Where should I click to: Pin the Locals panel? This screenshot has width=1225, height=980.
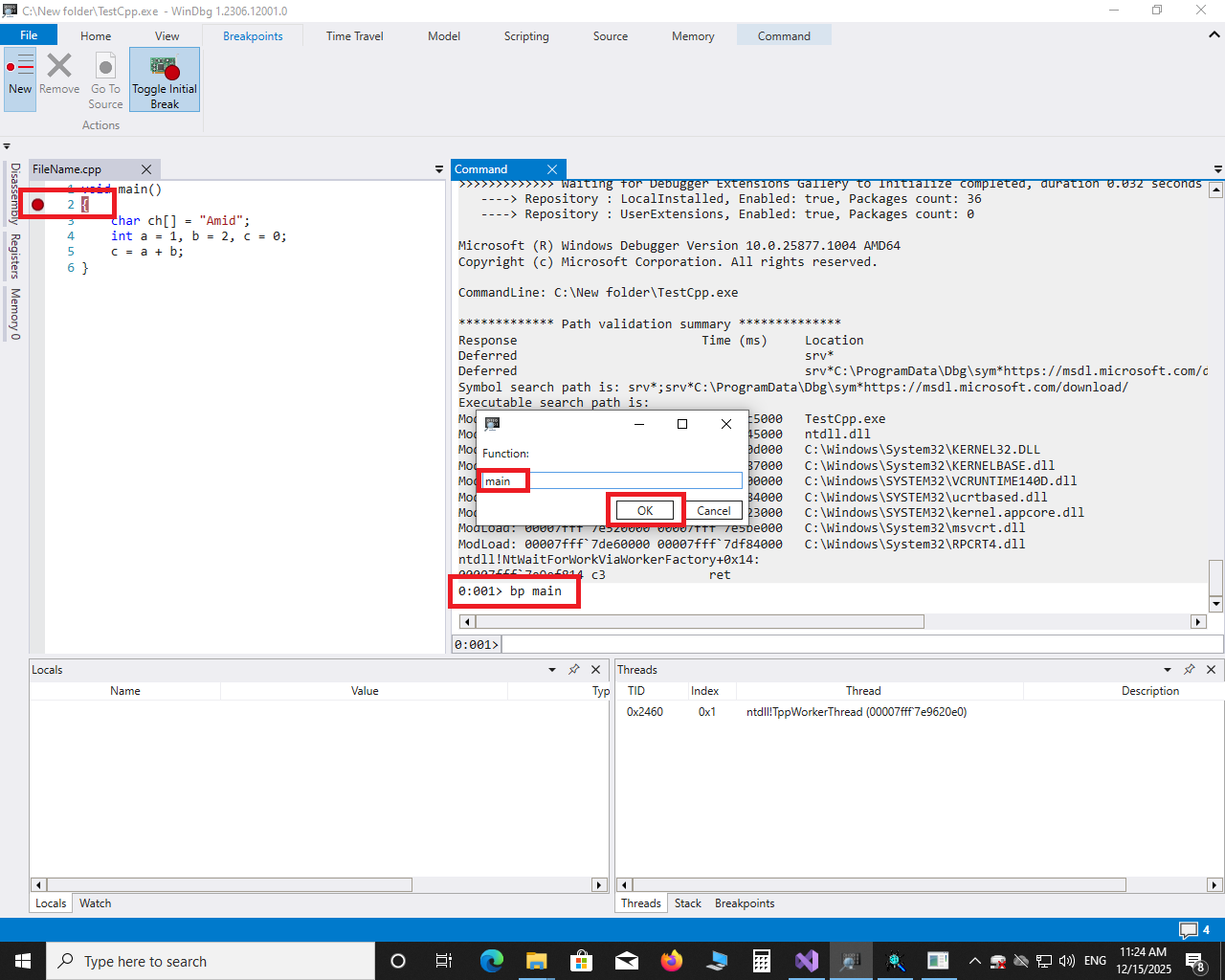573,670
